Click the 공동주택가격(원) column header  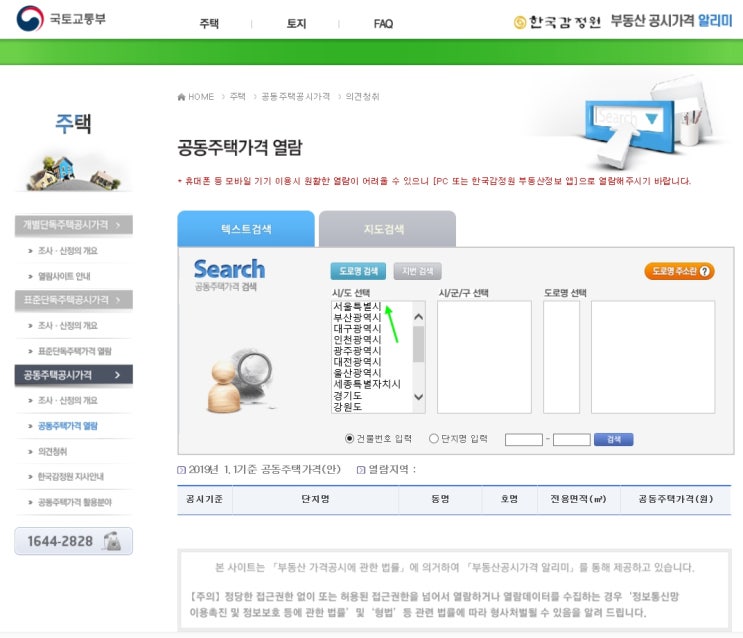(x=676, y=499)
